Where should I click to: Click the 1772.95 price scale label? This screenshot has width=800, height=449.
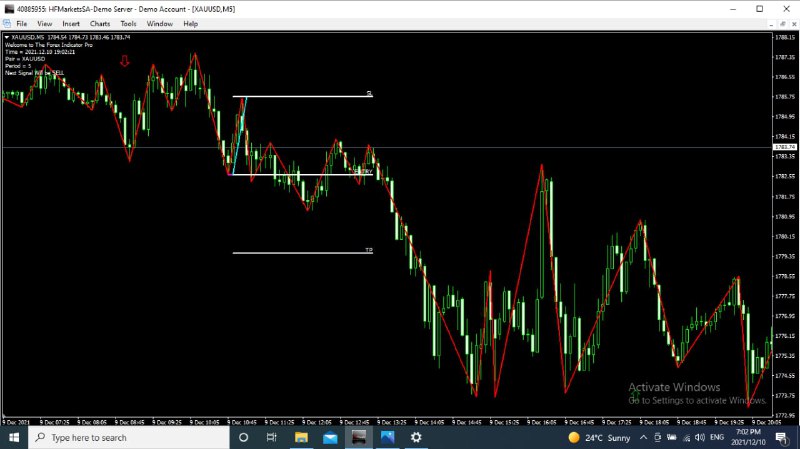(x=785, y=415)
